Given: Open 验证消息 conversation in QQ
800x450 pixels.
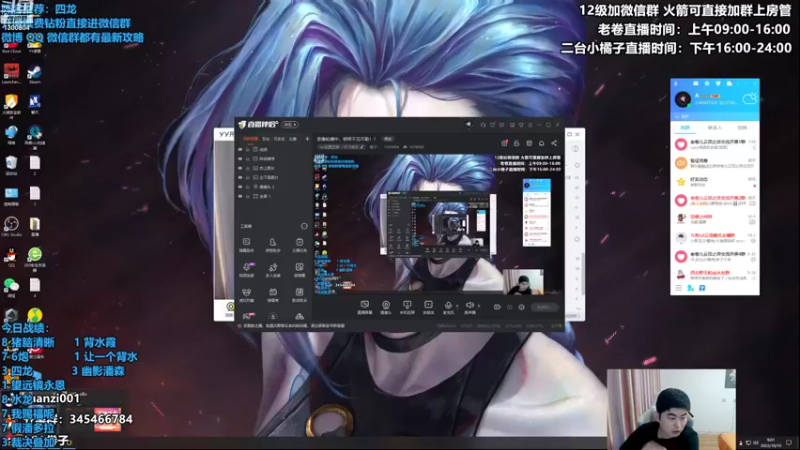Looking at the screenshot, I should coord(714,163).
